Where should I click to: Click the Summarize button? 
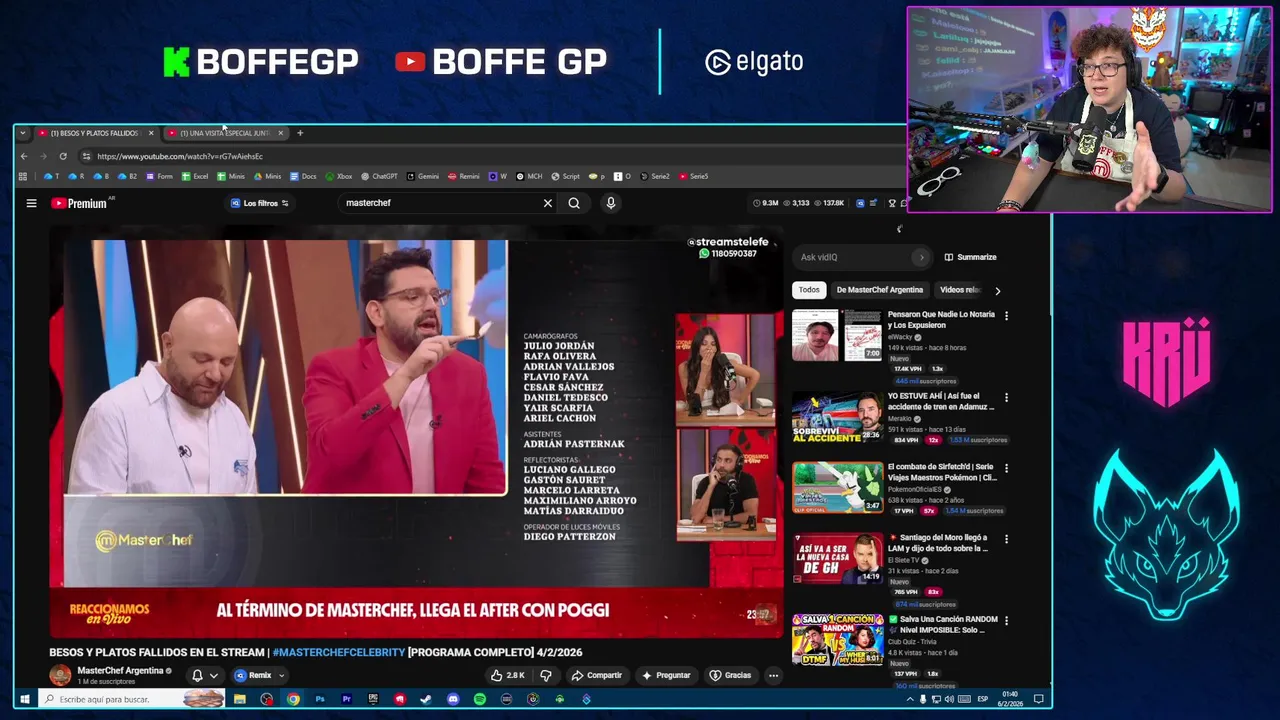point(970,257)
